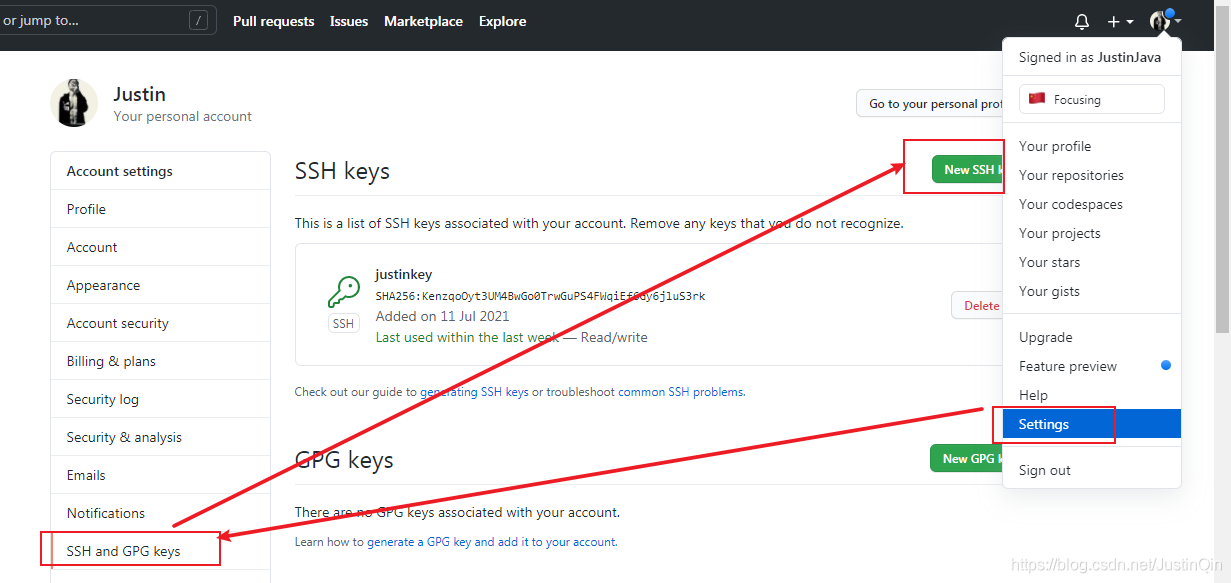1231x583 pixels.
Task: Select Settings in the user menu
Action: click(1092, 424)
